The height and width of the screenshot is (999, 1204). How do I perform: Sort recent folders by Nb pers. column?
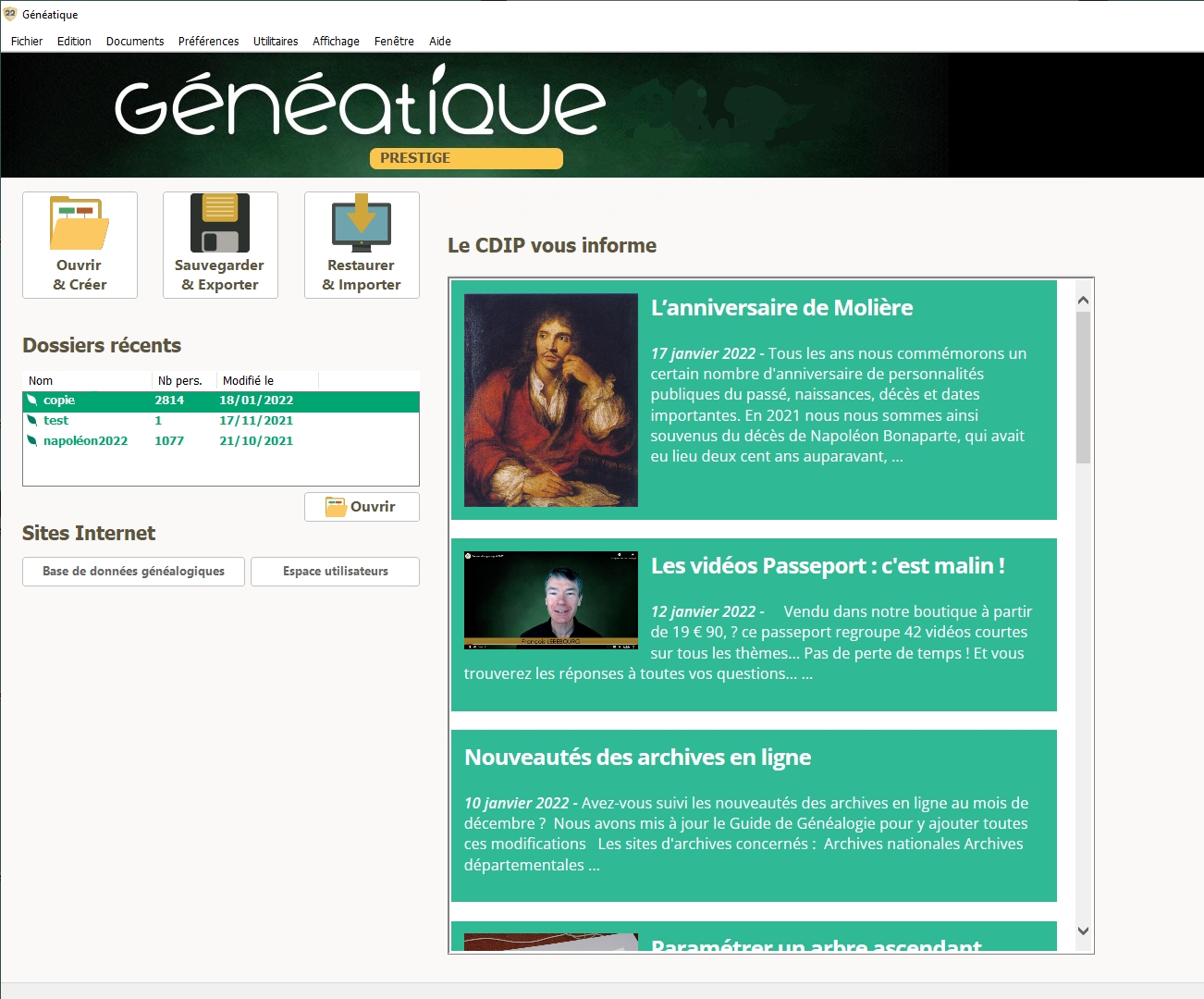[184, 381]
